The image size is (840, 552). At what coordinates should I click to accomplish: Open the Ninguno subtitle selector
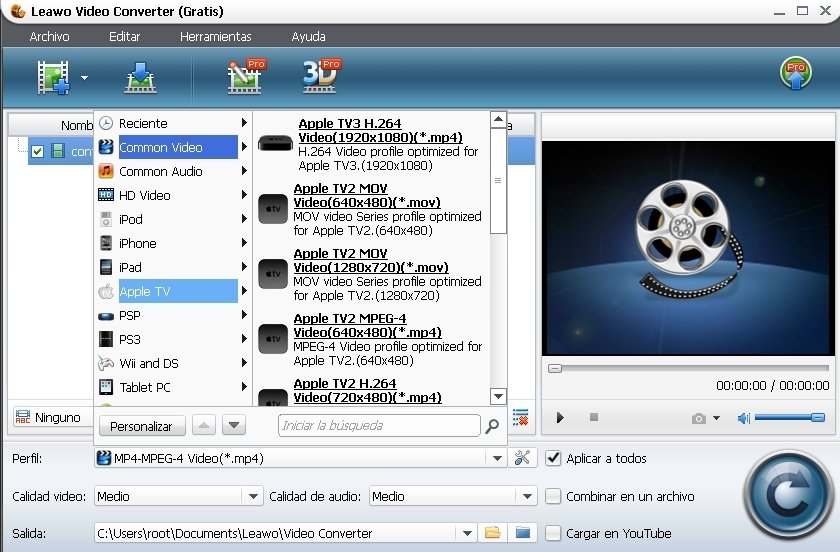pyautogui.click(x=52, y=417)
